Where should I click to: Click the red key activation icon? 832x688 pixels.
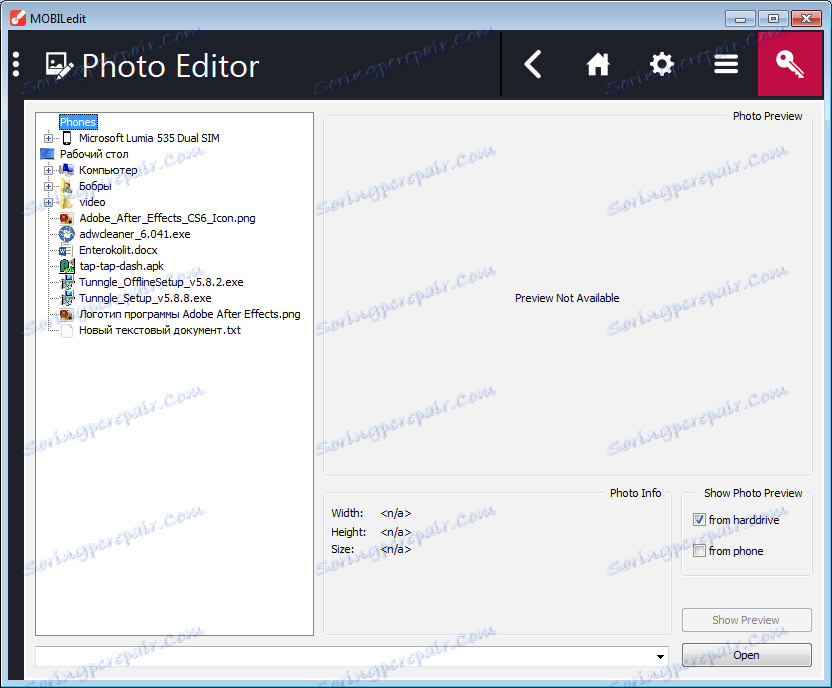pyautogui.click(x=790, y=64)
